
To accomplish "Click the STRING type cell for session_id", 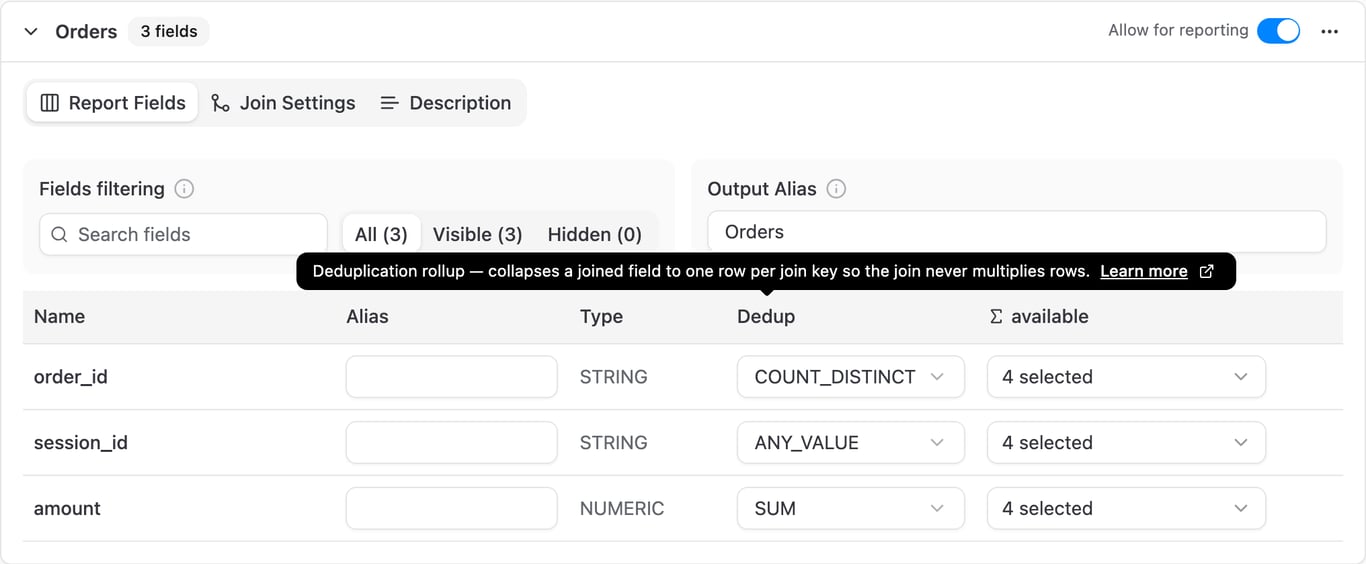I will click(x=614, y=443).
